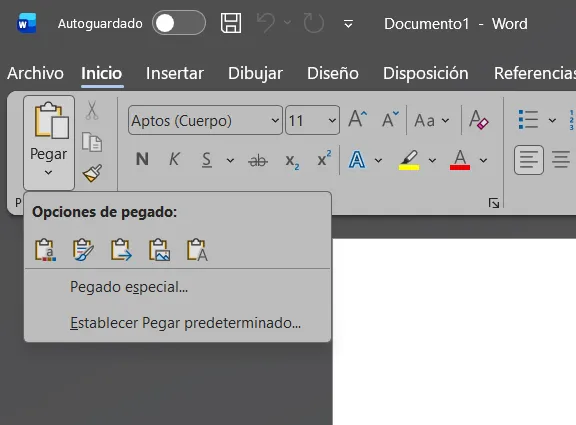Toggle strikethrough ab formatting
This screenshot has width=576, height=425.
[x=258, y=161]
